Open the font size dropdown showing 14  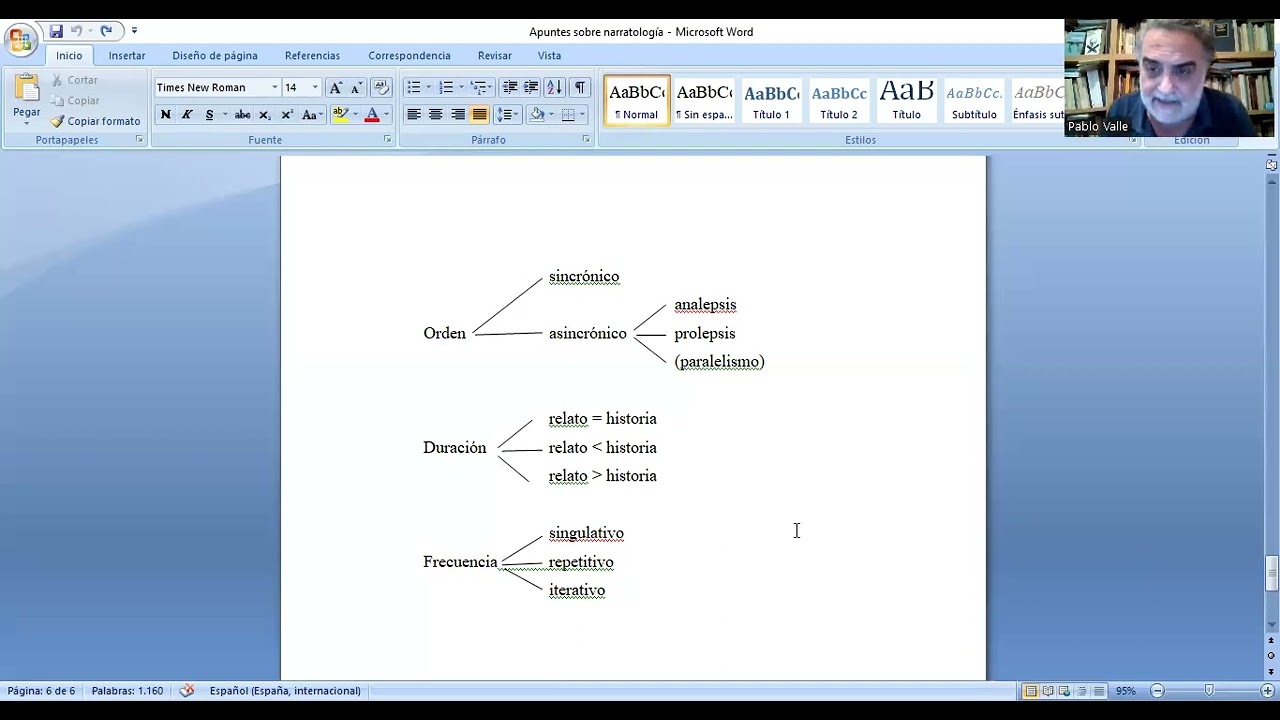tap(315, 88)
